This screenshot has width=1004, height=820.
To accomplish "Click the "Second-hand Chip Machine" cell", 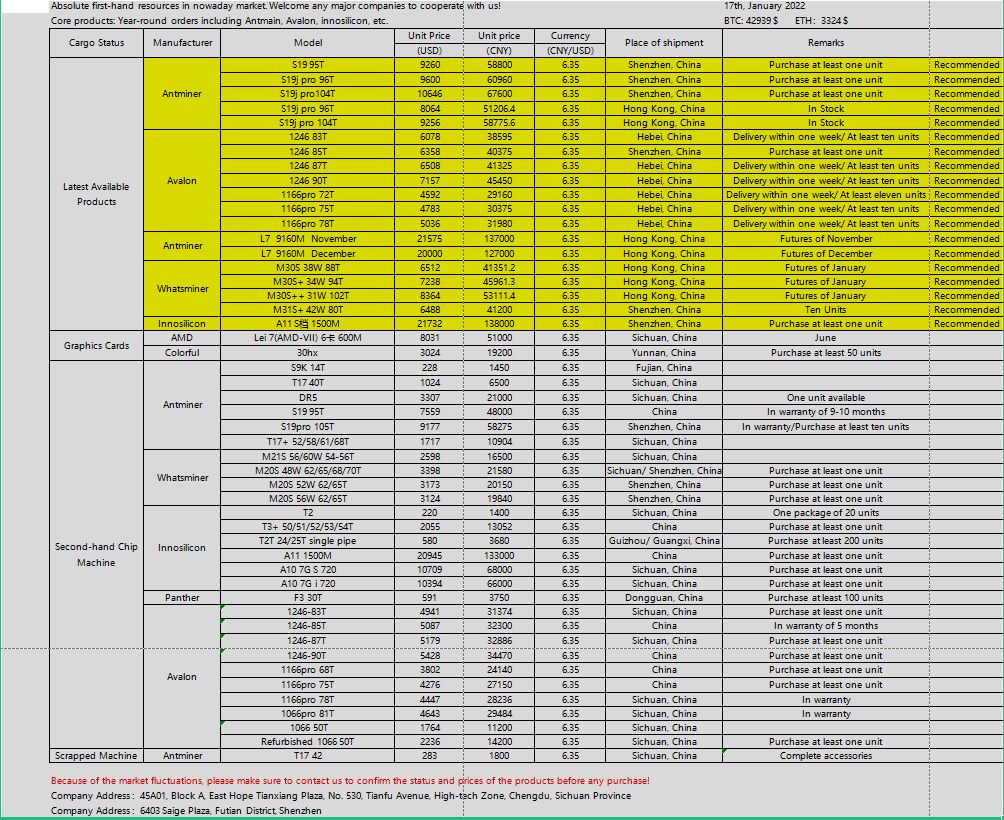I will point(96,554).
